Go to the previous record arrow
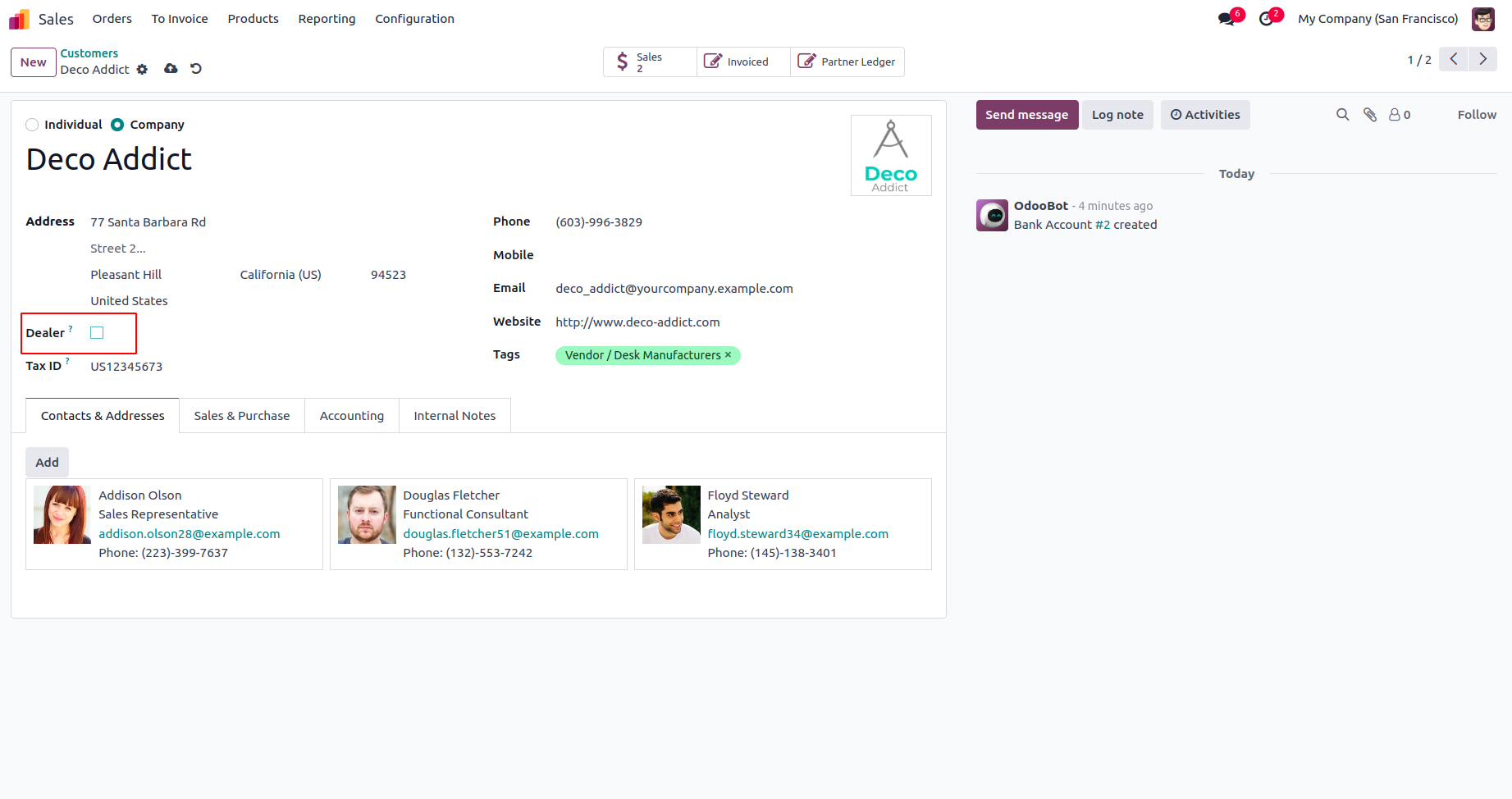The height and width of the screenshot is (799, 1512). [x=1453, y=59]
